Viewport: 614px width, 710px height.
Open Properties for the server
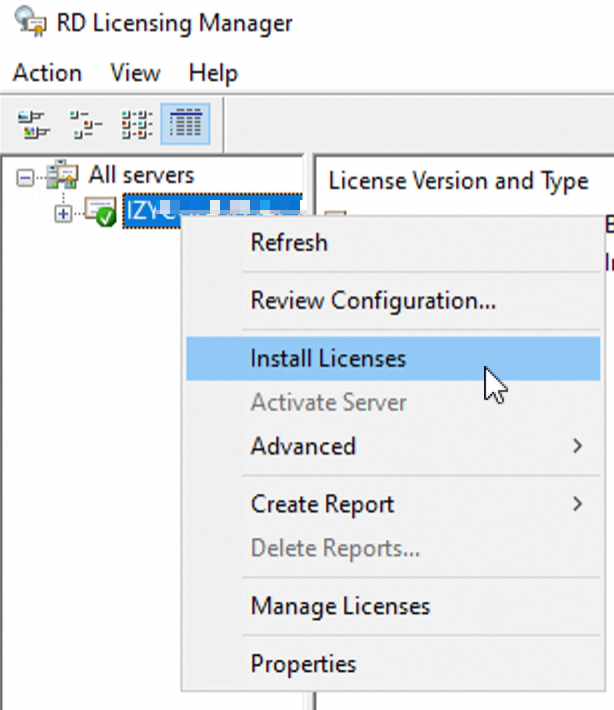[x=303, y=664]
